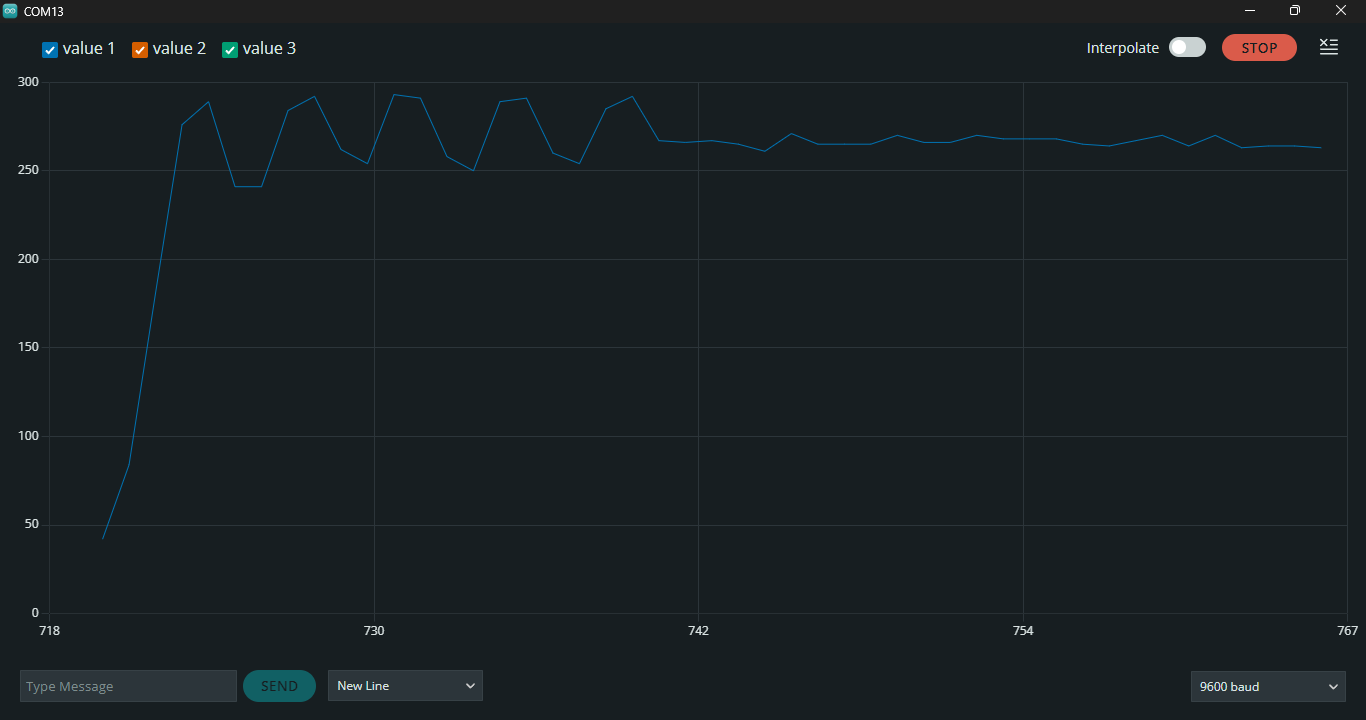Uncheck the value 3 checkbox
The image size is (1366, 720).
pos(230,49)
